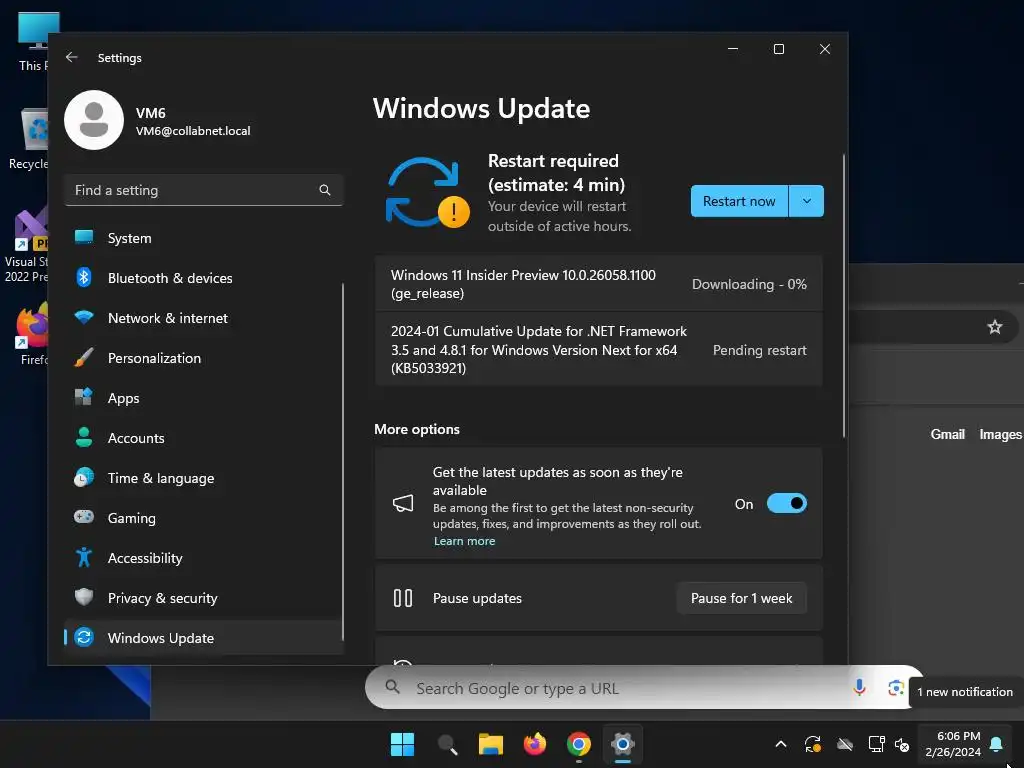
Task: Click Pause for 1 week button
Action: pyautogui.click(x=741, y=598)
